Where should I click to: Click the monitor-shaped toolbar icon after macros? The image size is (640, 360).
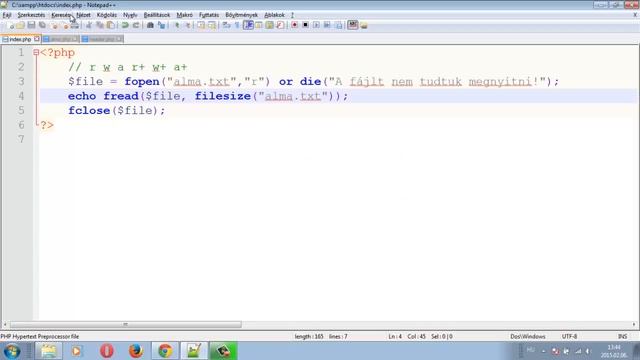(x=353, y=25)
